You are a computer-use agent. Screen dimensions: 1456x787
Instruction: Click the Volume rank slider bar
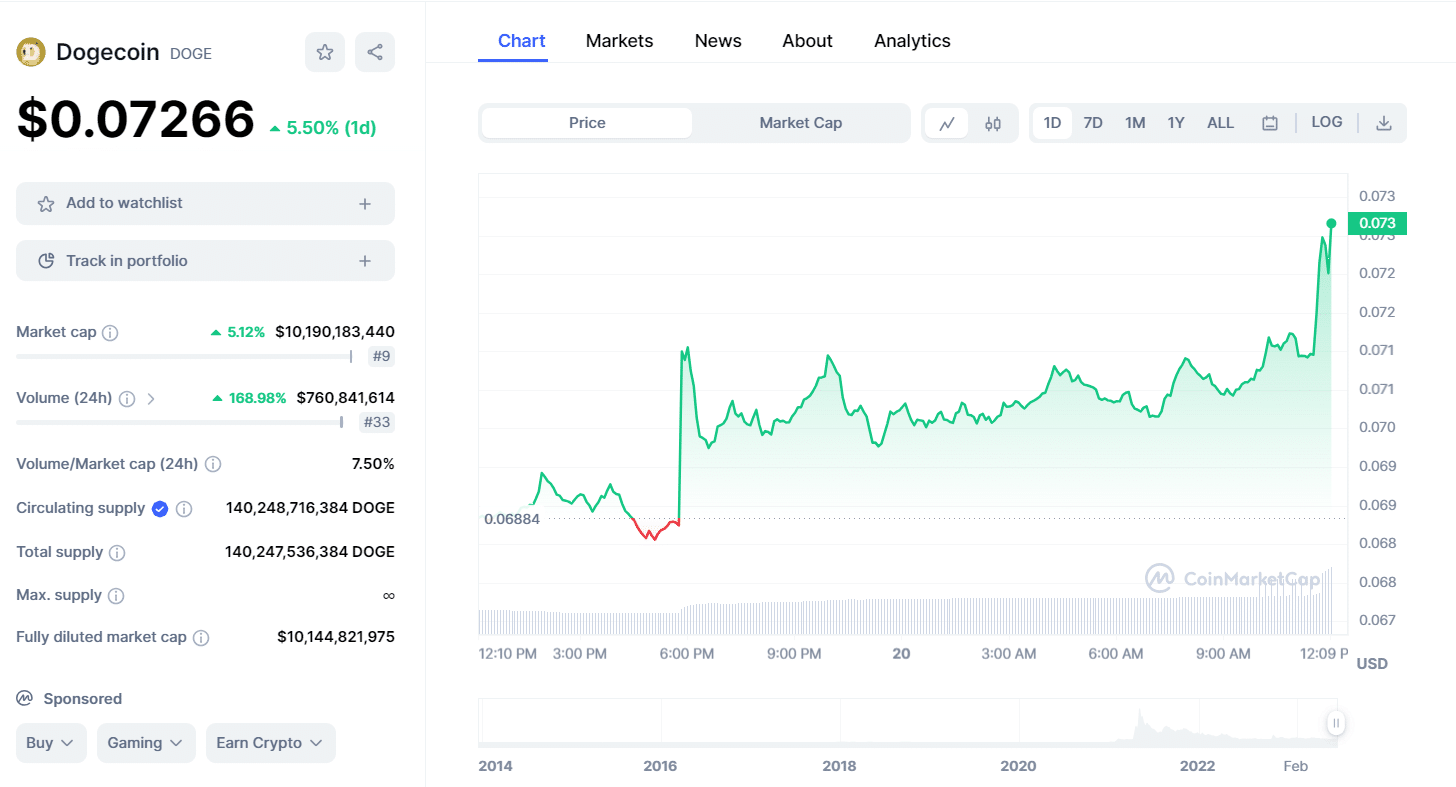tap(180, 422)
